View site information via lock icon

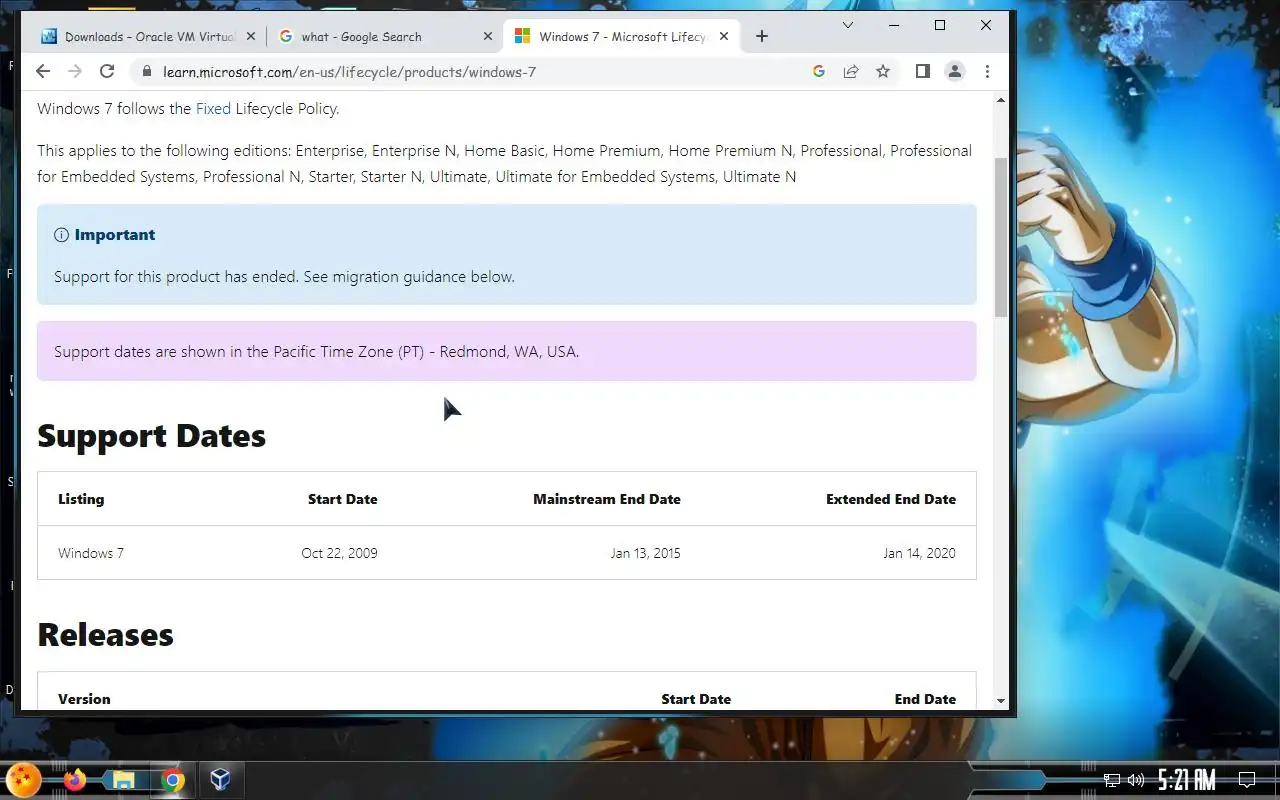(147, 72)
